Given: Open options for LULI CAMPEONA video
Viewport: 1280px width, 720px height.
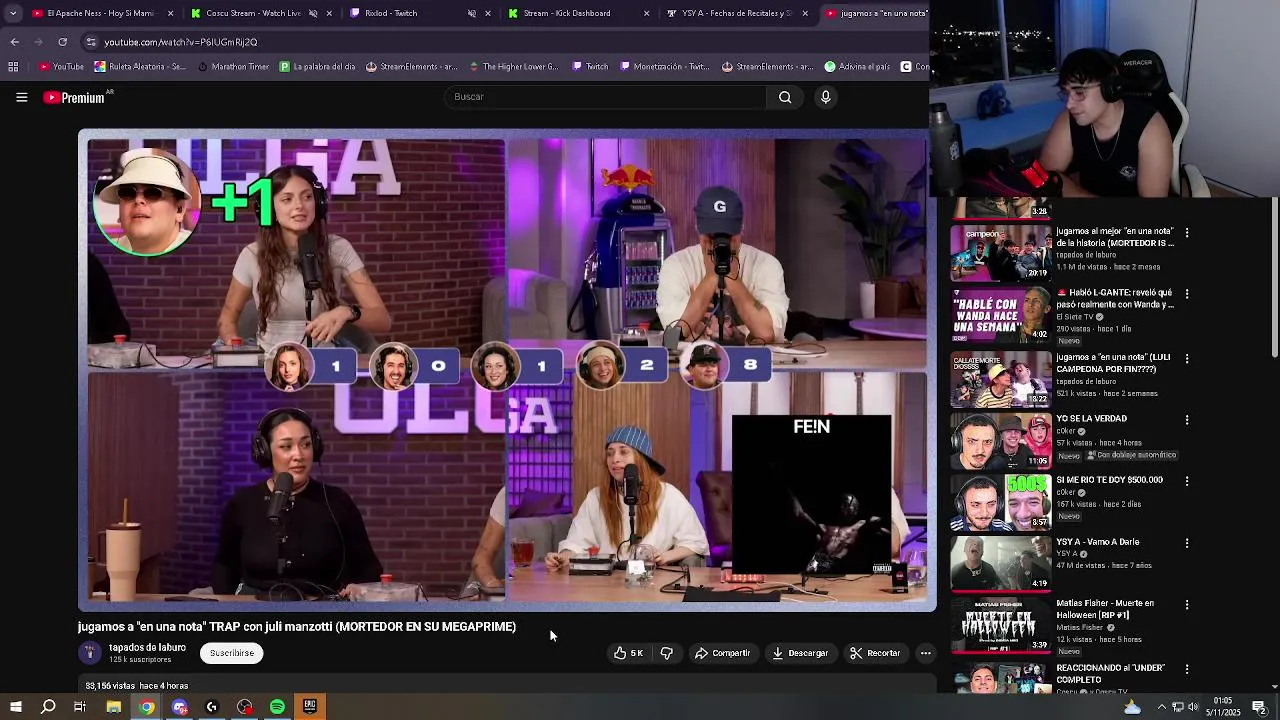Looking at the screenshot, I should (x=1187, y=358).
